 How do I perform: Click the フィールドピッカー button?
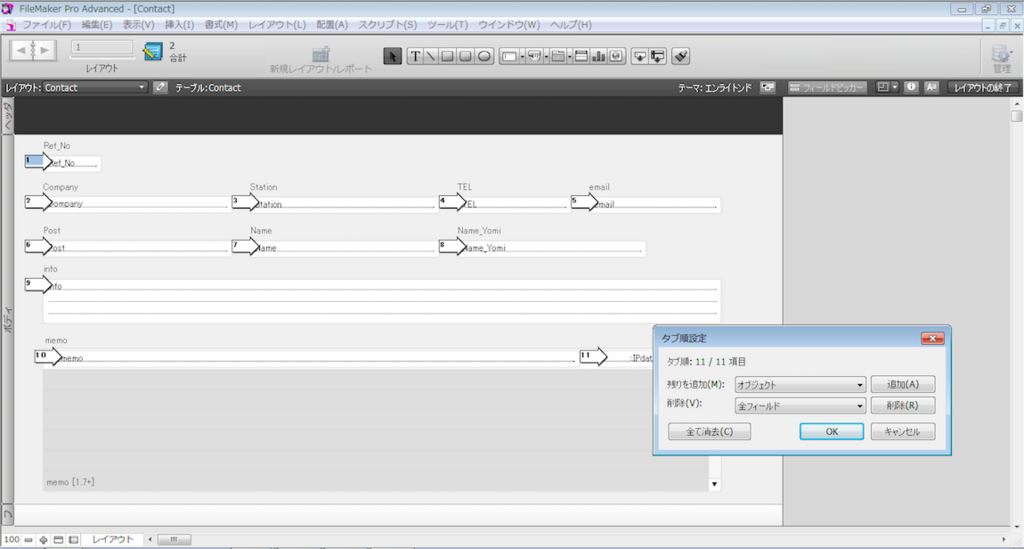[827, 87]
